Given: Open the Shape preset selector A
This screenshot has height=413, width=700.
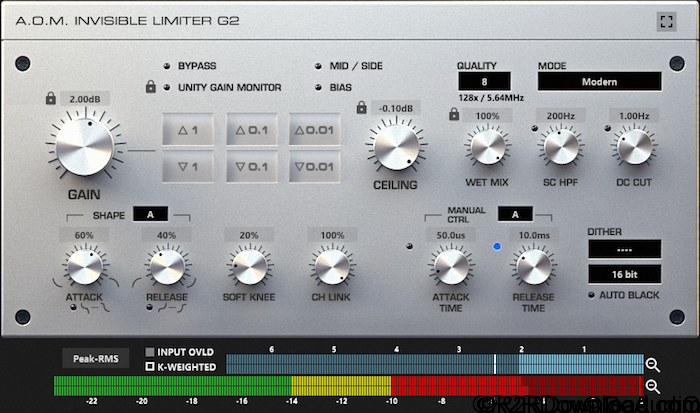Looking at the screenshot, I should click(150, 214).
